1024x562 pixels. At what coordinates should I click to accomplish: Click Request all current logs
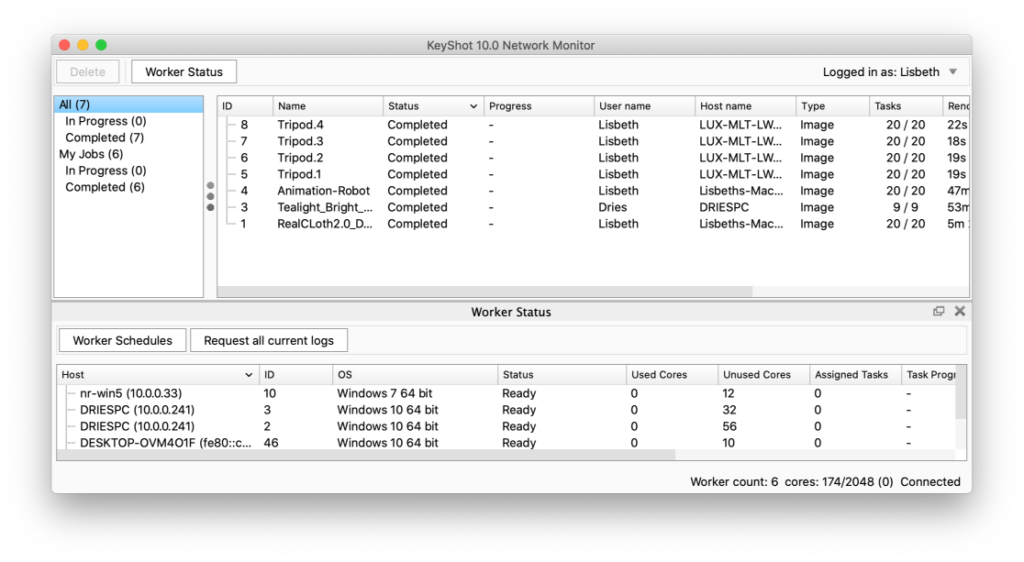pos(269,341)
